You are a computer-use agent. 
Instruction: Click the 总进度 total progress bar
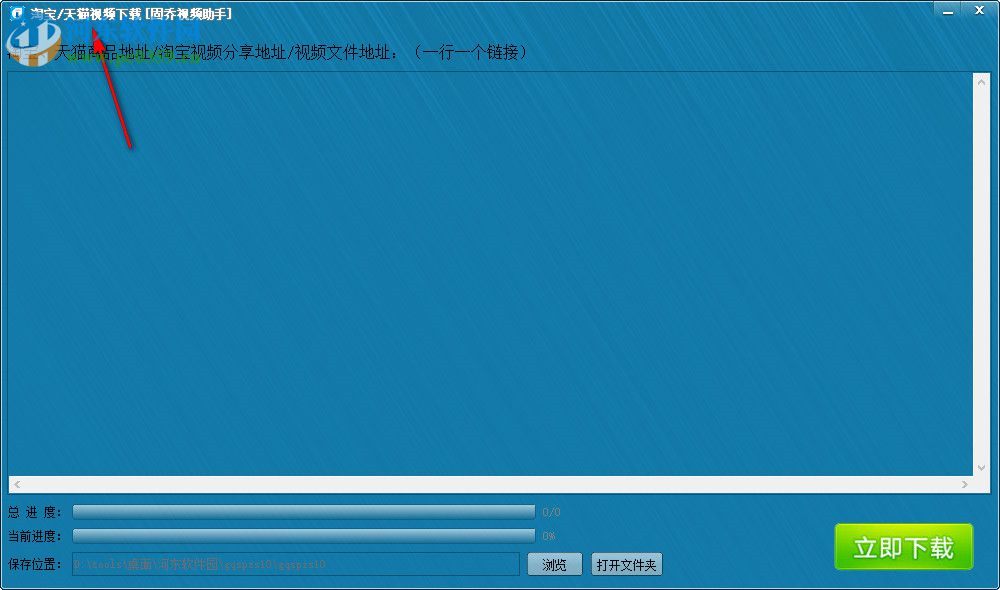pos(300,511)
